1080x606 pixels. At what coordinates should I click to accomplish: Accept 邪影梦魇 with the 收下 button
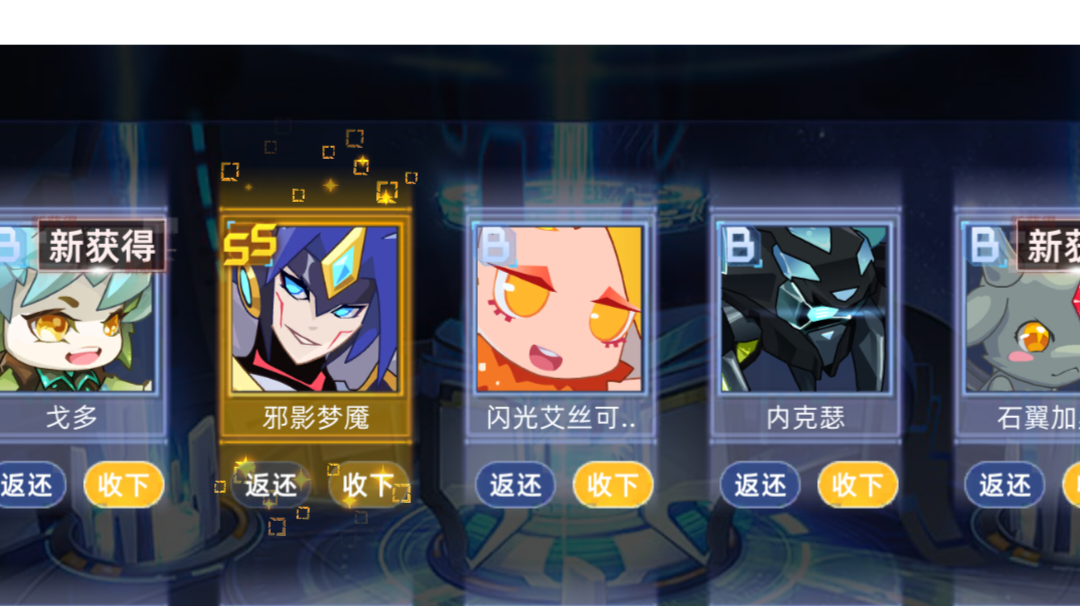point(368,485)
